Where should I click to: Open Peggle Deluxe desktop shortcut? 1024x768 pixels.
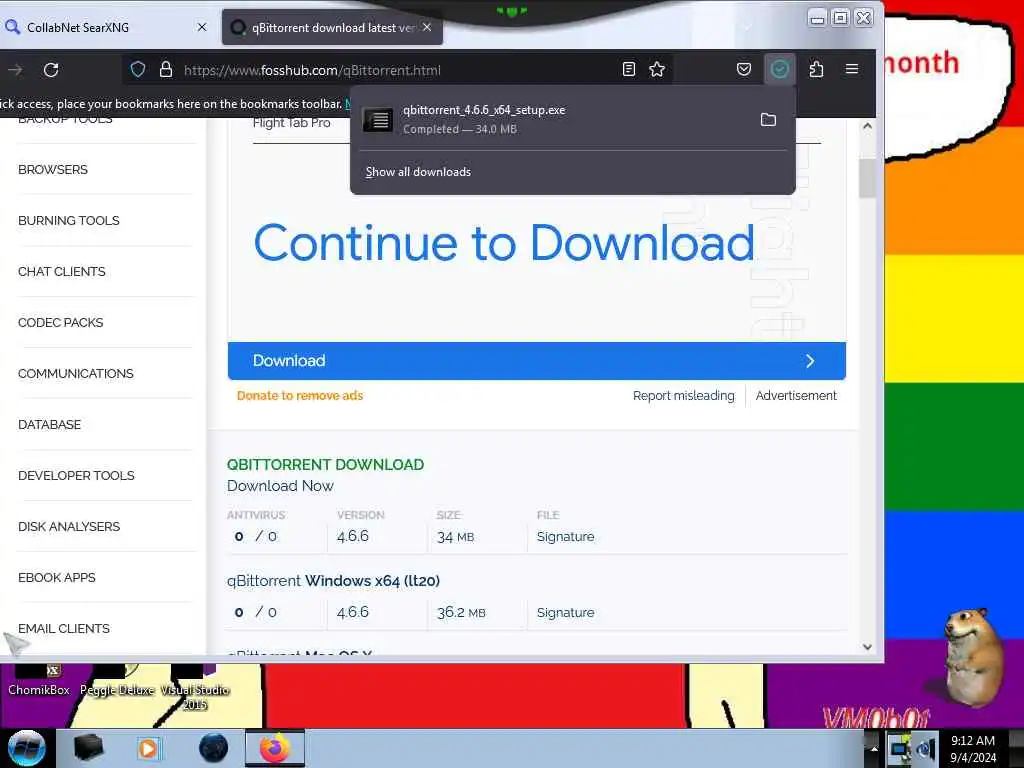click(118, 681)
